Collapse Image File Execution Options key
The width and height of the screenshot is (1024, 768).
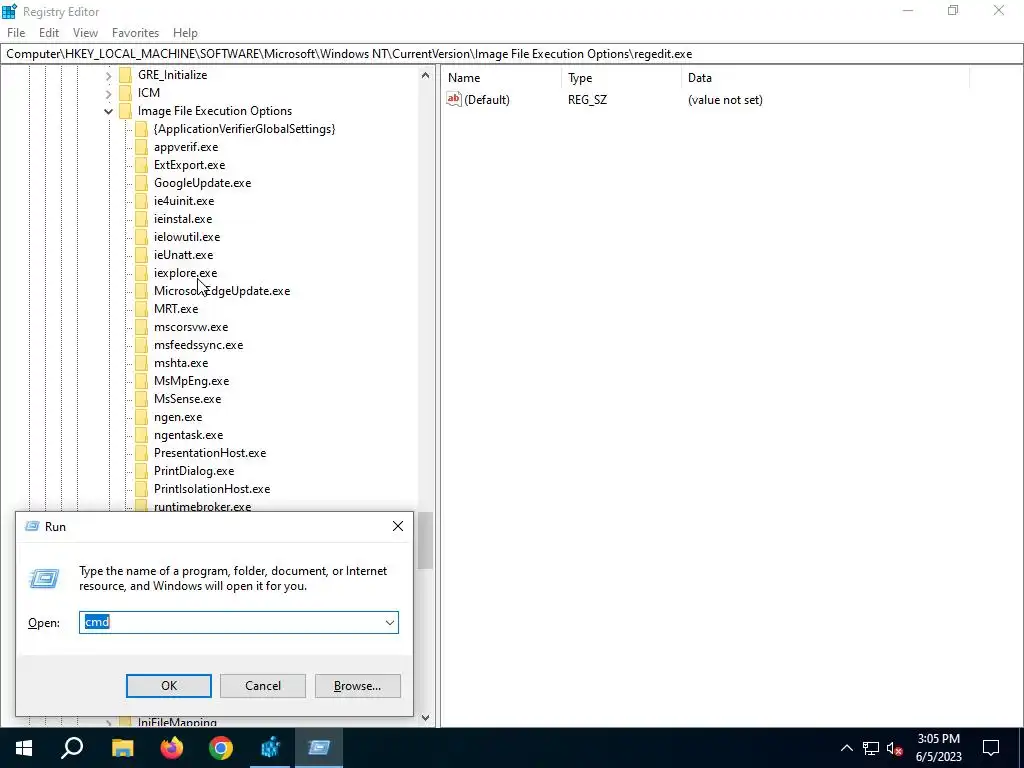108,111
